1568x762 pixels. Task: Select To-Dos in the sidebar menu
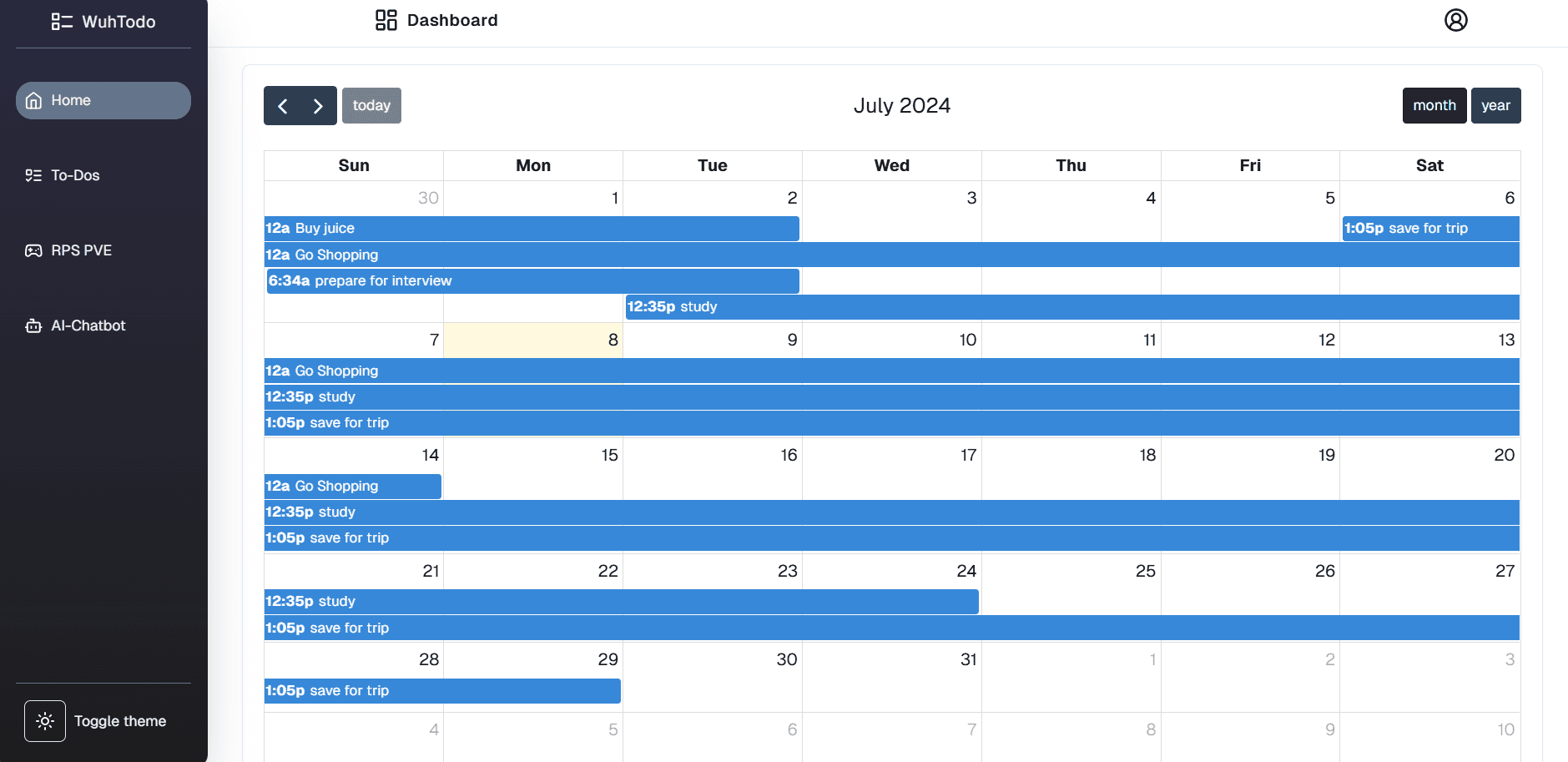[x=74, y=175]
